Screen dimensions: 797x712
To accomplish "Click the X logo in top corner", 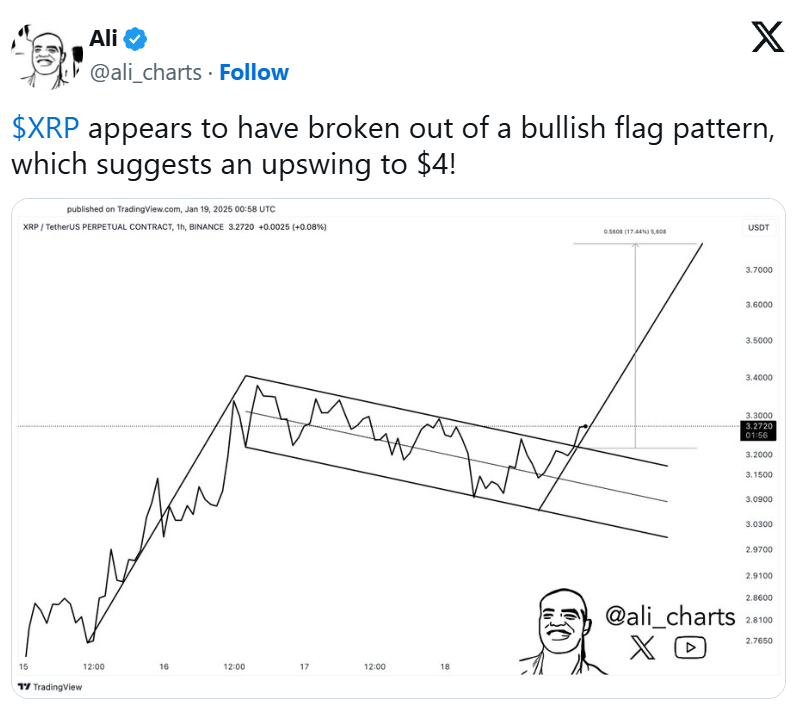I will [768, 37].
